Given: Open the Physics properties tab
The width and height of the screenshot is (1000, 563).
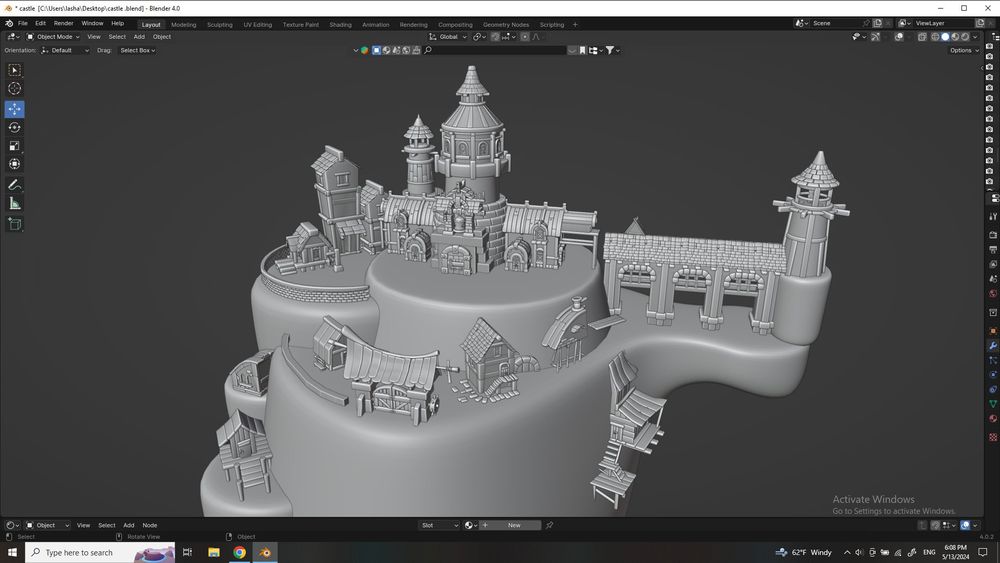Looking at the screenshot, I should click(x=993, y=375).
